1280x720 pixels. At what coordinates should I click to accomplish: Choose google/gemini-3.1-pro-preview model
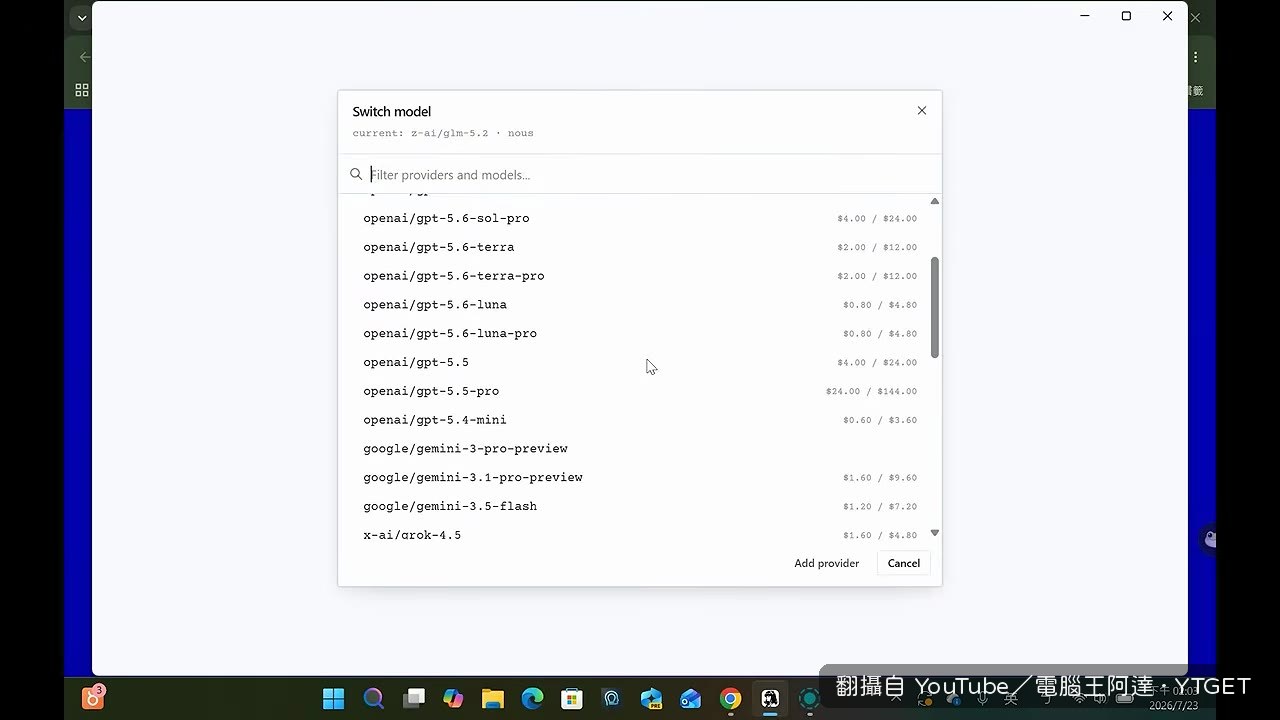coord(640,478)
